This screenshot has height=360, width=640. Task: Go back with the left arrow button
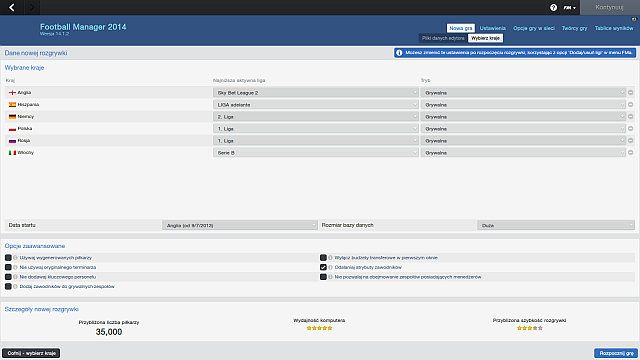click(11, 7)
